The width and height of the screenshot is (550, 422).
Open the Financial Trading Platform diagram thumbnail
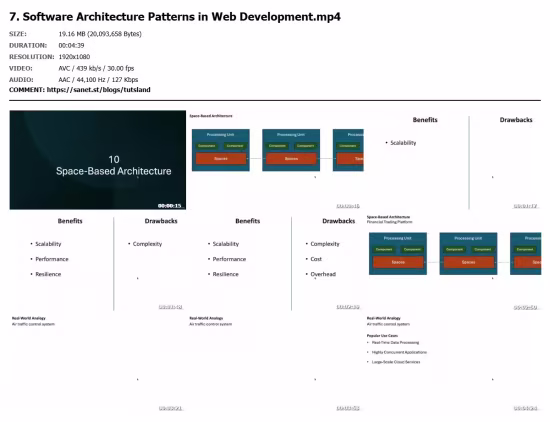(x=452, y=261)
